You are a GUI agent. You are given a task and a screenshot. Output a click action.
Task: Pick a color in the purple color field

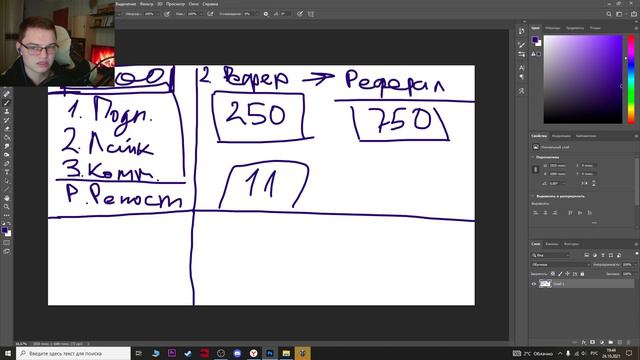(x=583, y=79)
